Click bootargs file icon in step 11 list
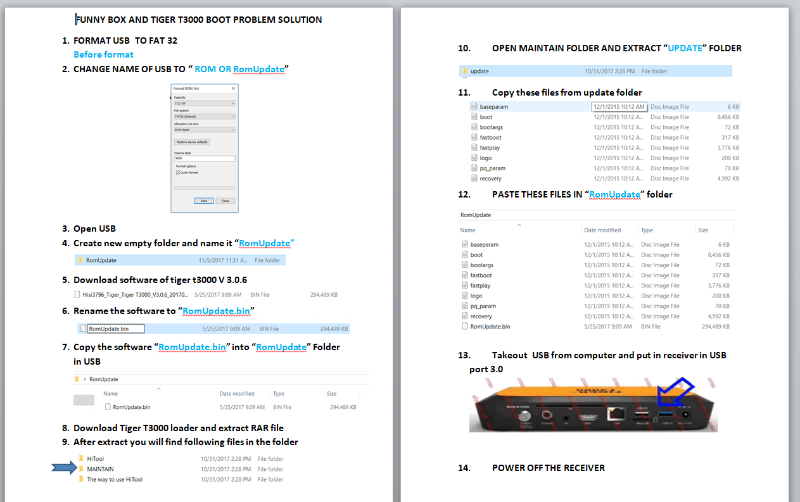Screen dimensions: 800x502 pos(474,127)
